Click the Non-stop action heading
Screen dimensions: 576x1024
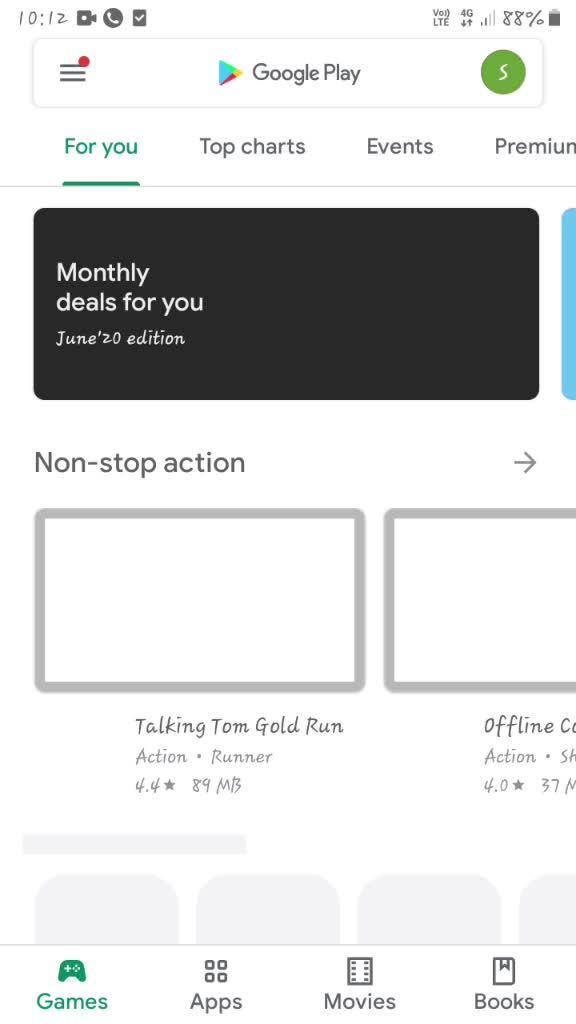[140, 463]
